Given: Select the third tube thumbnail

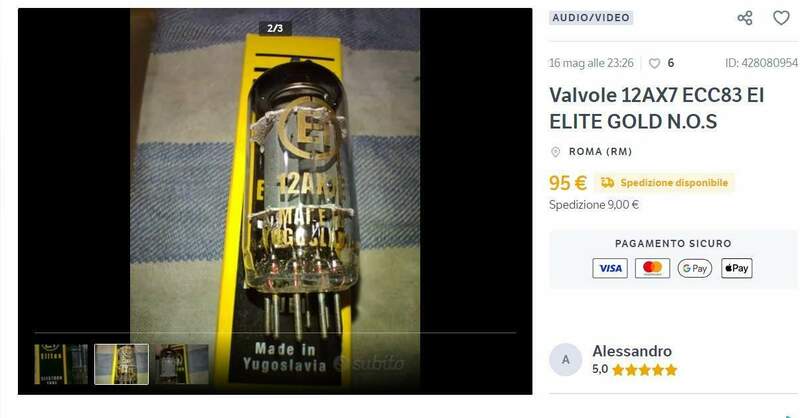Looking at the screenshot, I should pos(182,364).
